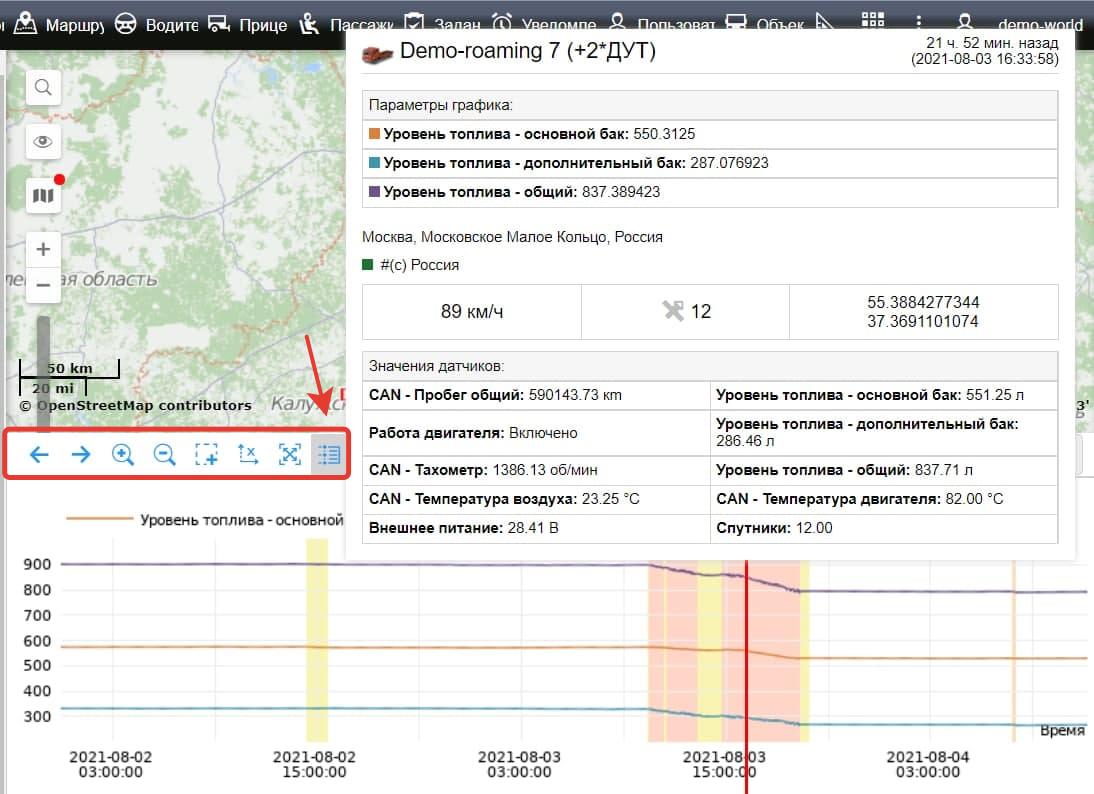Shift the chart forward with the right arrow
1094x794 pixels.
click(81, 455)
